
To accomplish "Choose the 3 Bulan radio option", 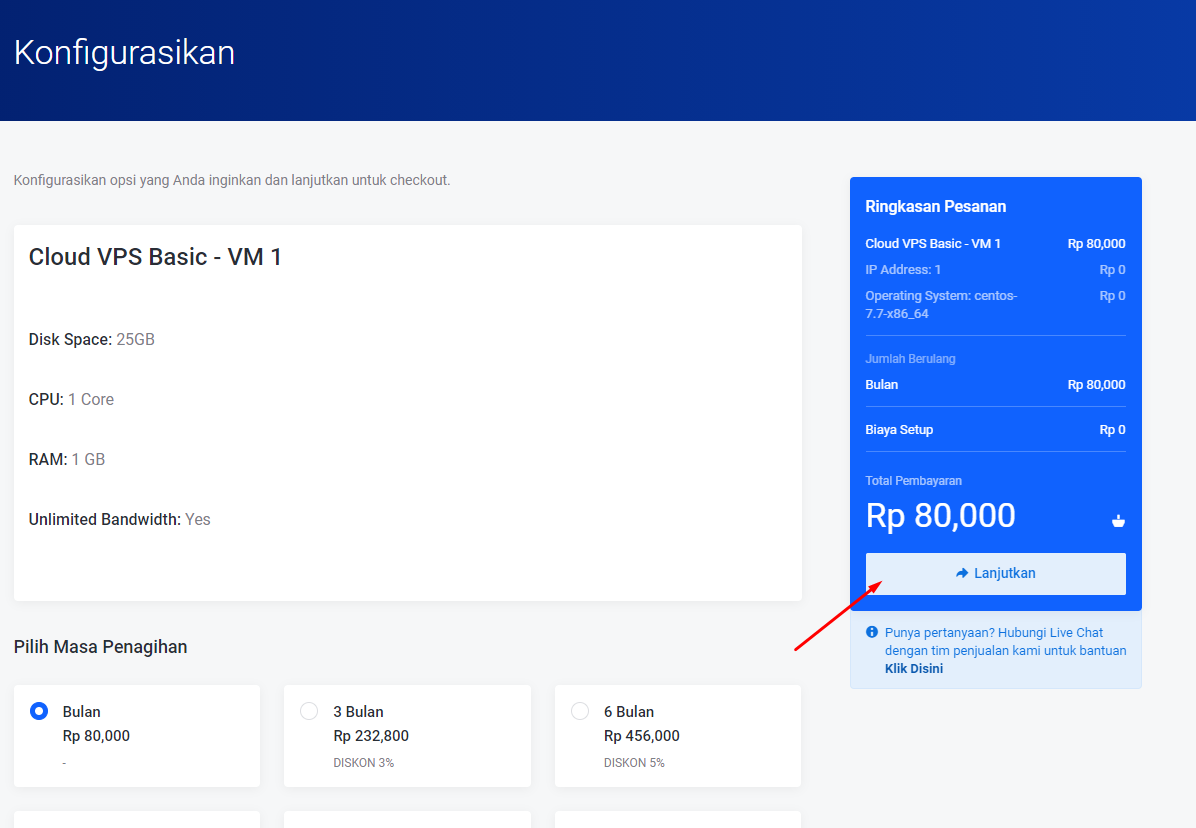I will pyautogui.click(x=309, y=711).
